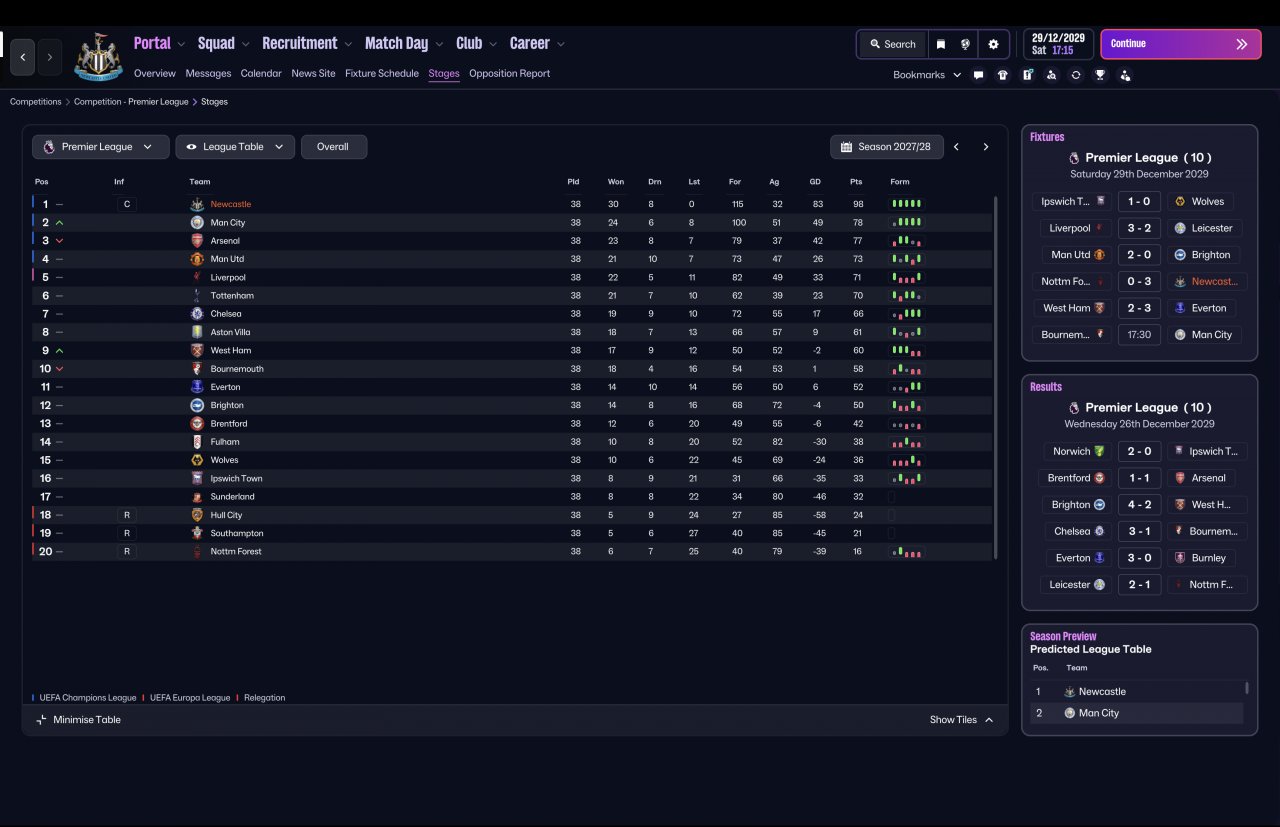Show the next season with right arrow

point(986,147)
